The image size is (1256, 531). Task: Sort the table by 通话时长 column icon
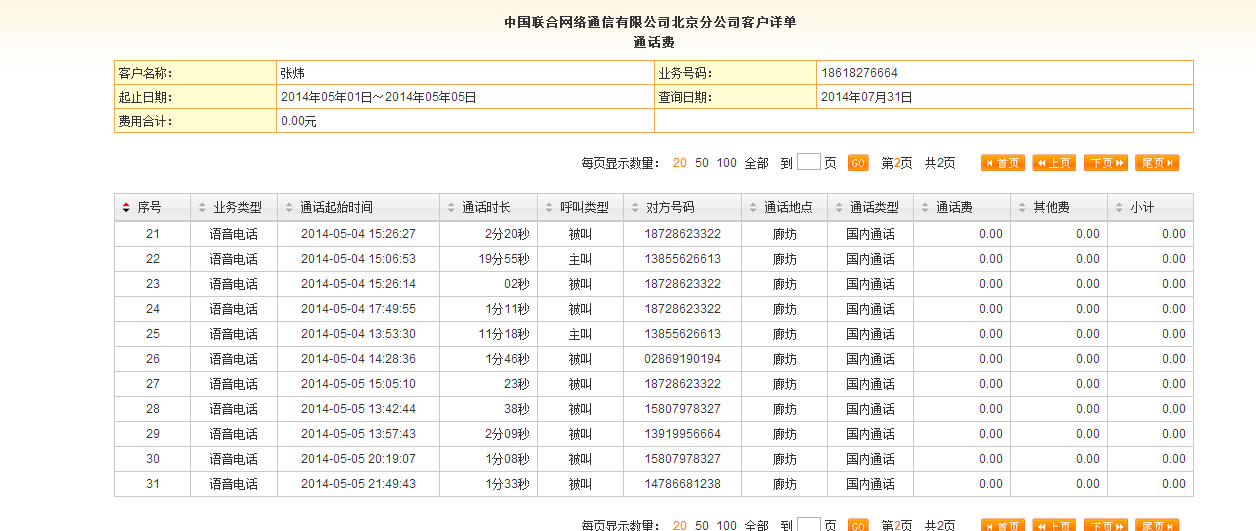[451, 208]
